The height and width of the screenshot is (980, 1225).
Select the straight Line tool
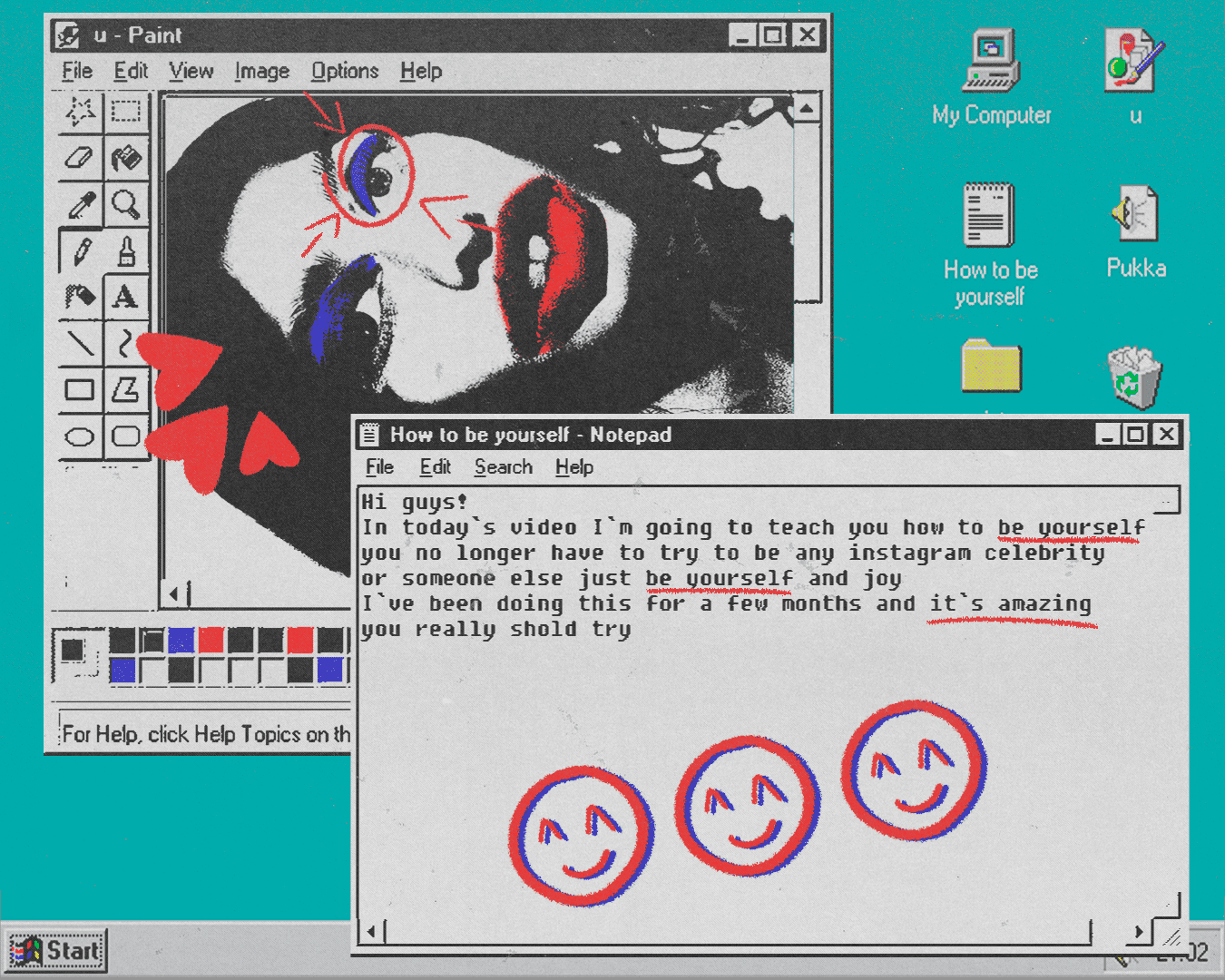(81, 343)
